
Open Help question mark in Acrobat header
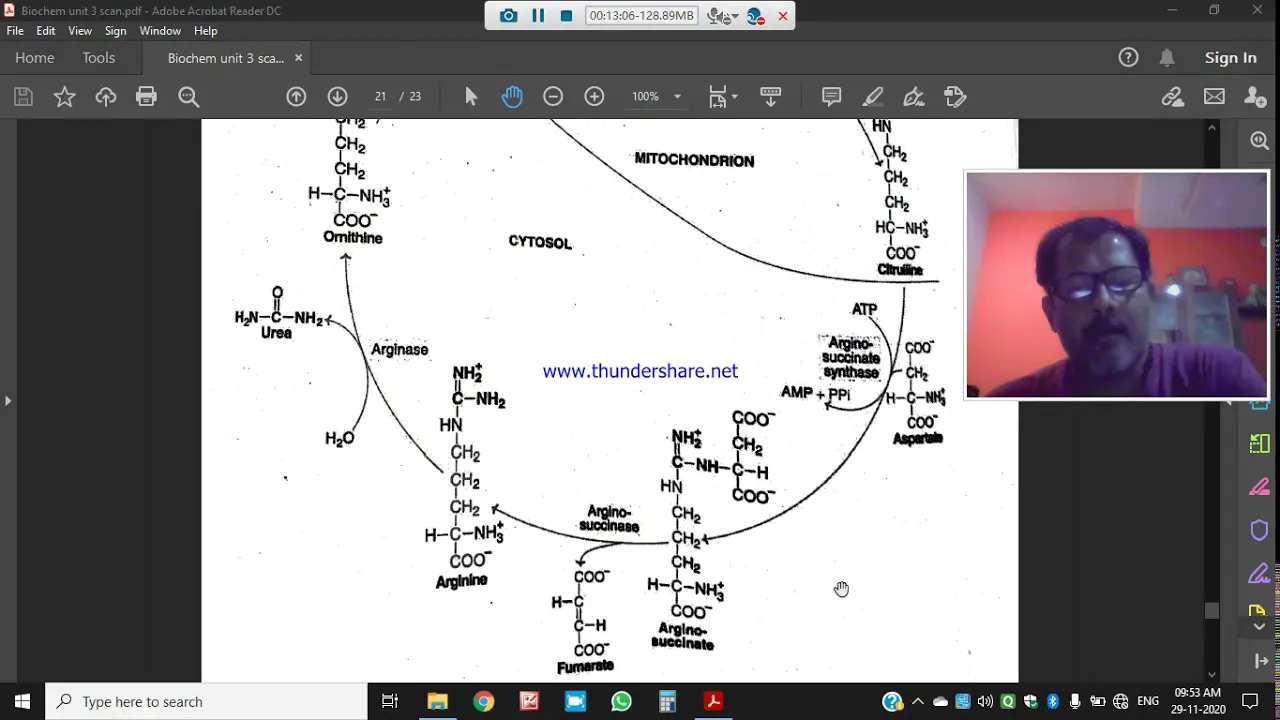pyautogui.click(x=1128, y=58)
